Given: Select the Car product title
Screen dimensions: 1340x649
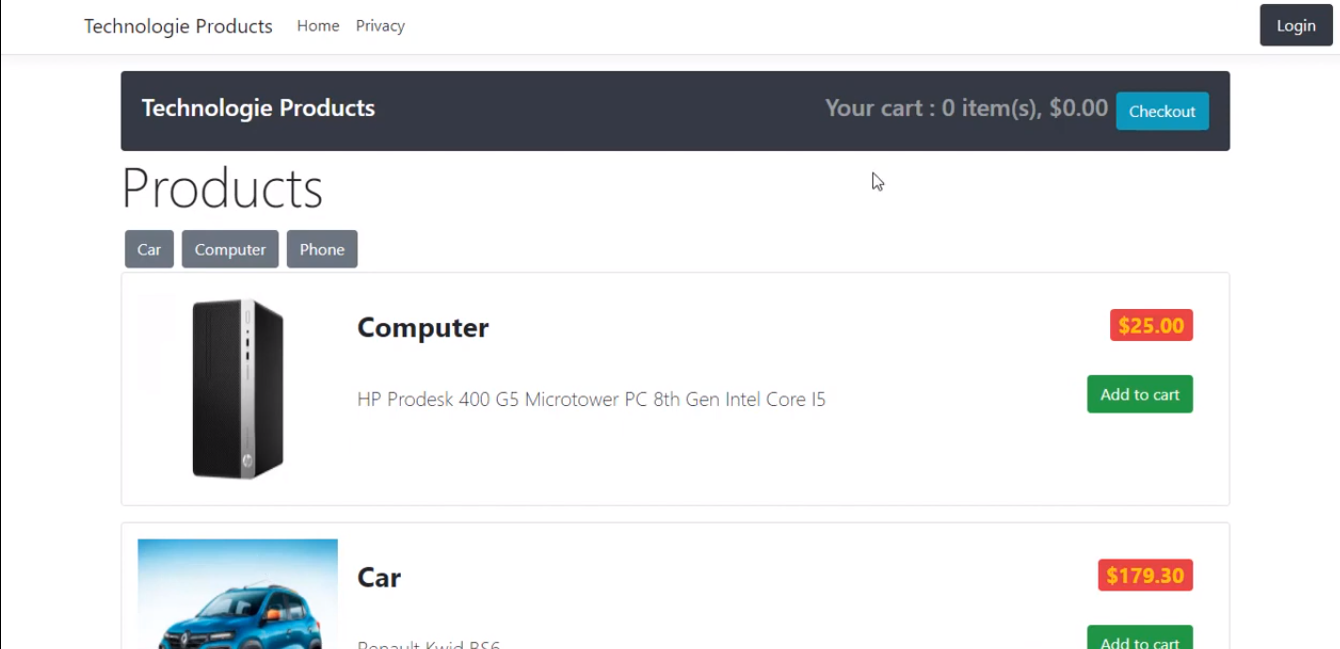Looking at the screenshot, I should point(379,578).
